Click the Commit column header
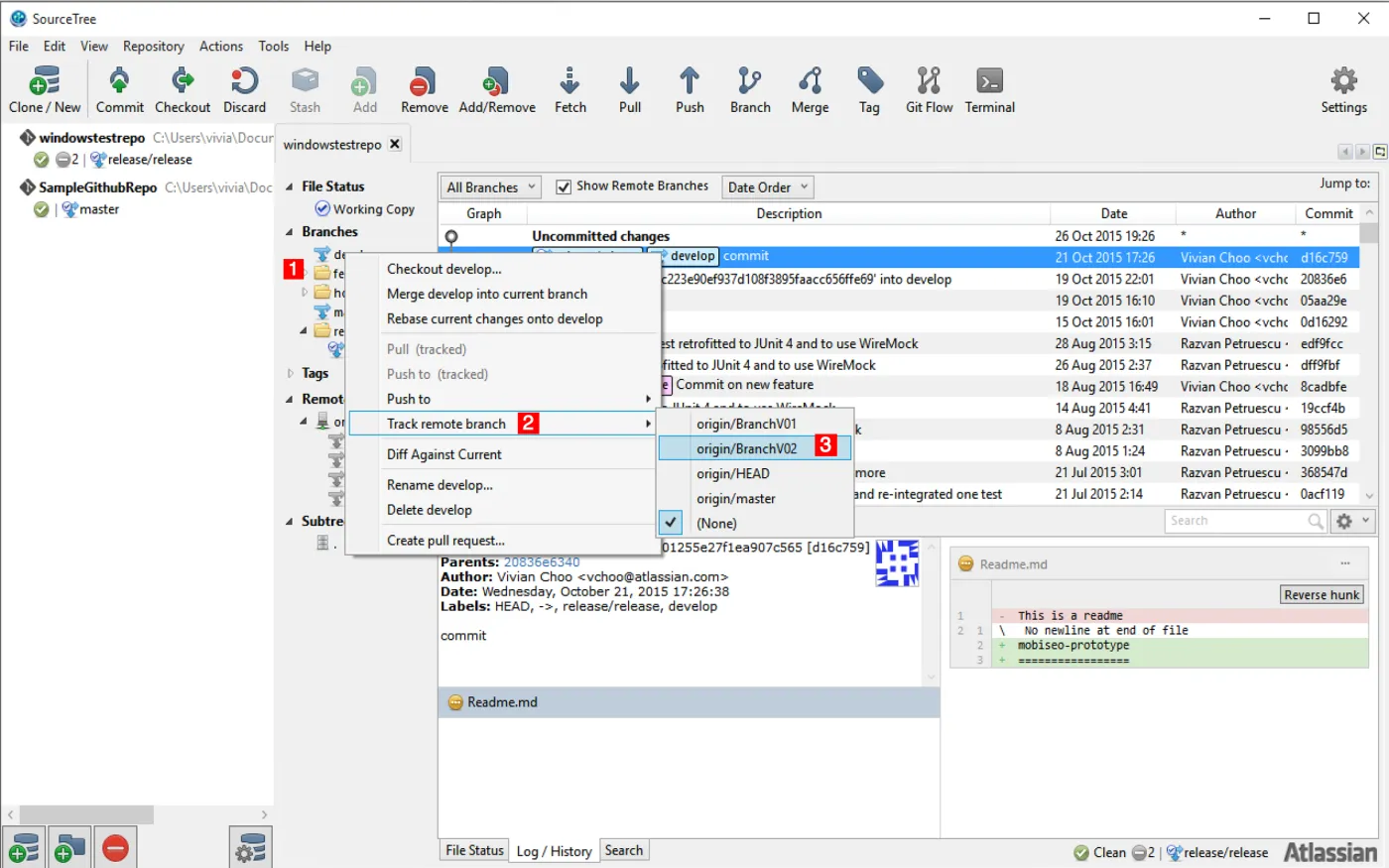 pyautogui.click(x=1328, y=213)
